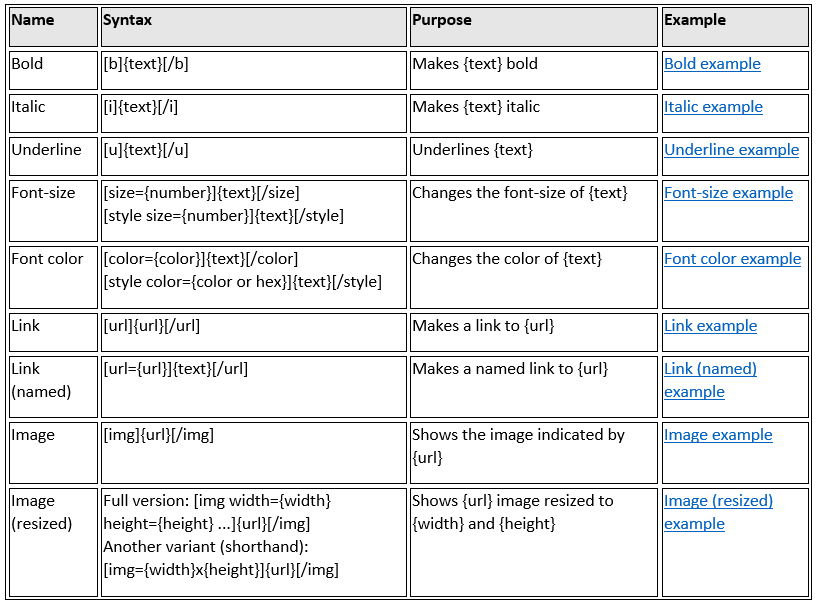Click the Link example hyperlink
The width and height of the screenshot is (817, 604).
coord(710,326)
